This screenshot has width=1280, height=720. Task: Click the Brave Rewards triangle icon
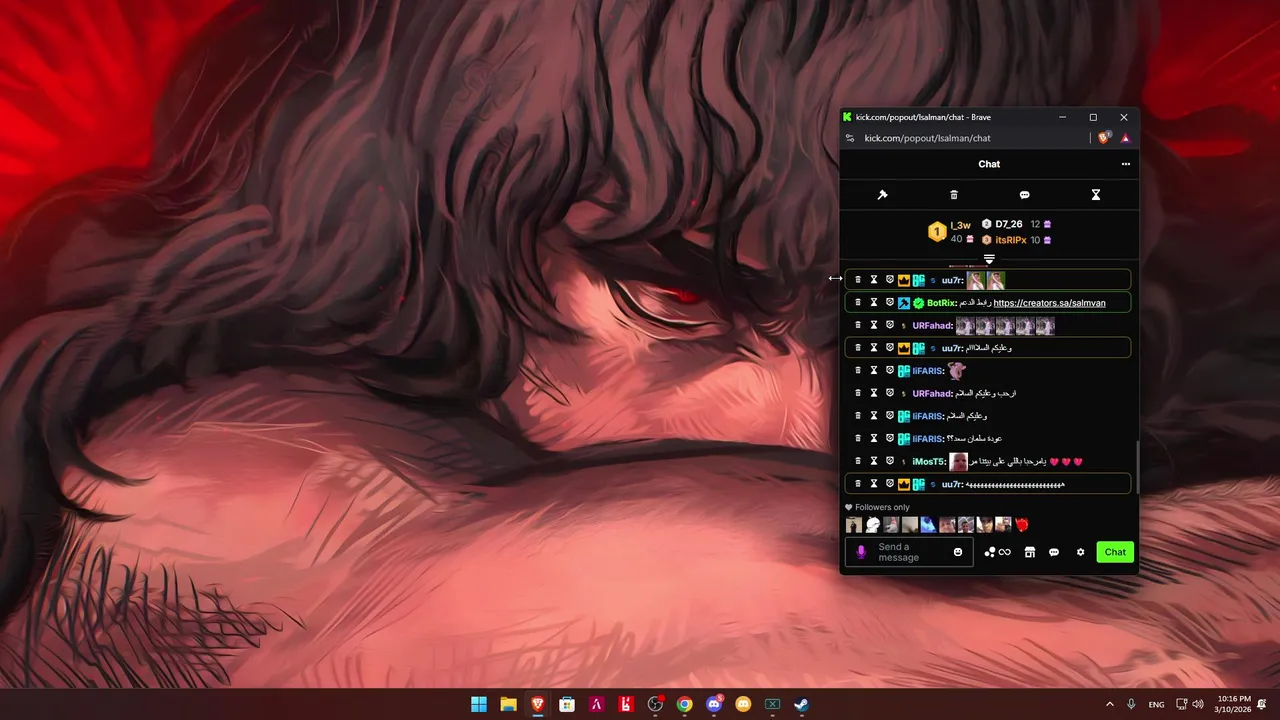pyautogui.click(x=1125, y=138)
